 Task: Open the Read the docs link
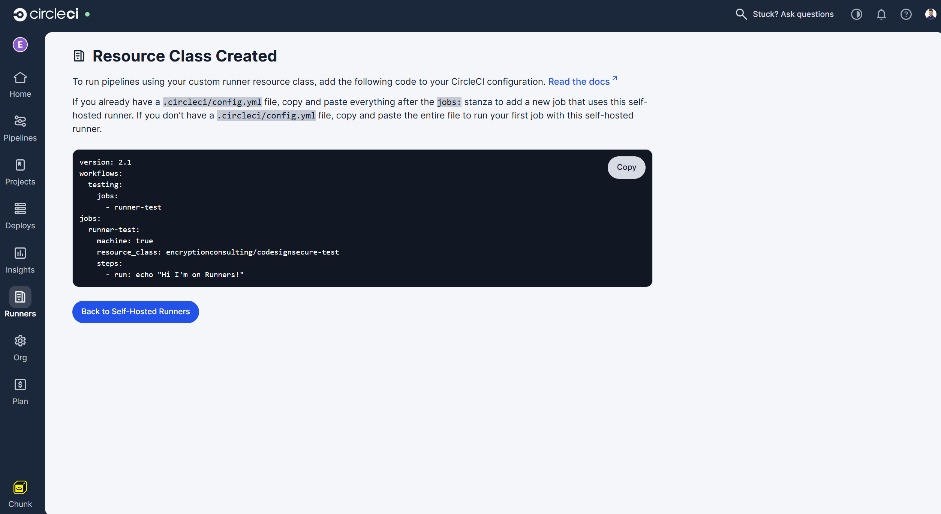582,82
